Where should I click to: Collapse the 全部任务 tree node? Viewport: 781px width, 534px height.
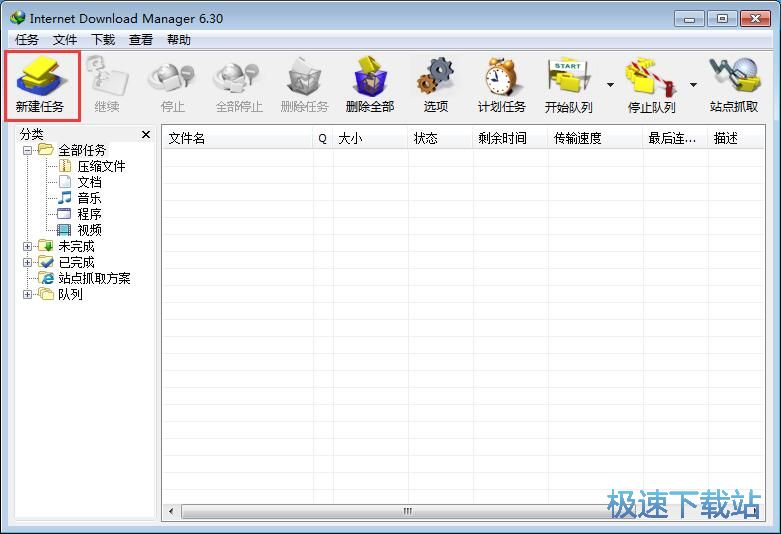click(27, 150)
